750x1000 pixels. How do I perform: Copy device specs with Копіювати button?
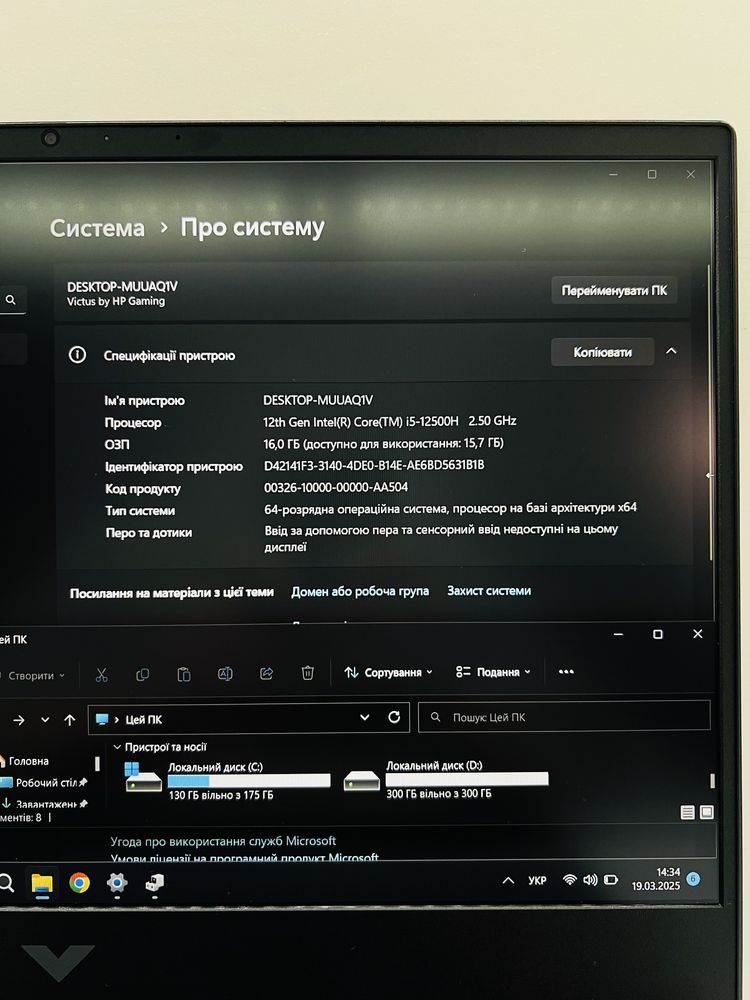[x=602, y=352]
